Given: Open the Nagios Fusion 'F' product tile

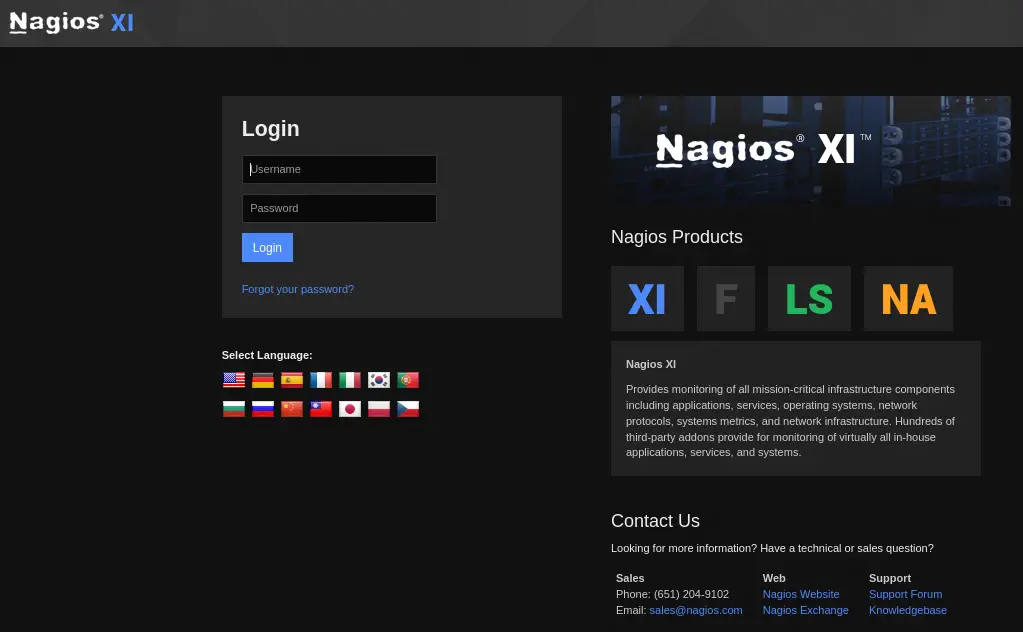Looking at the screenshot, I should coord(726,299).
